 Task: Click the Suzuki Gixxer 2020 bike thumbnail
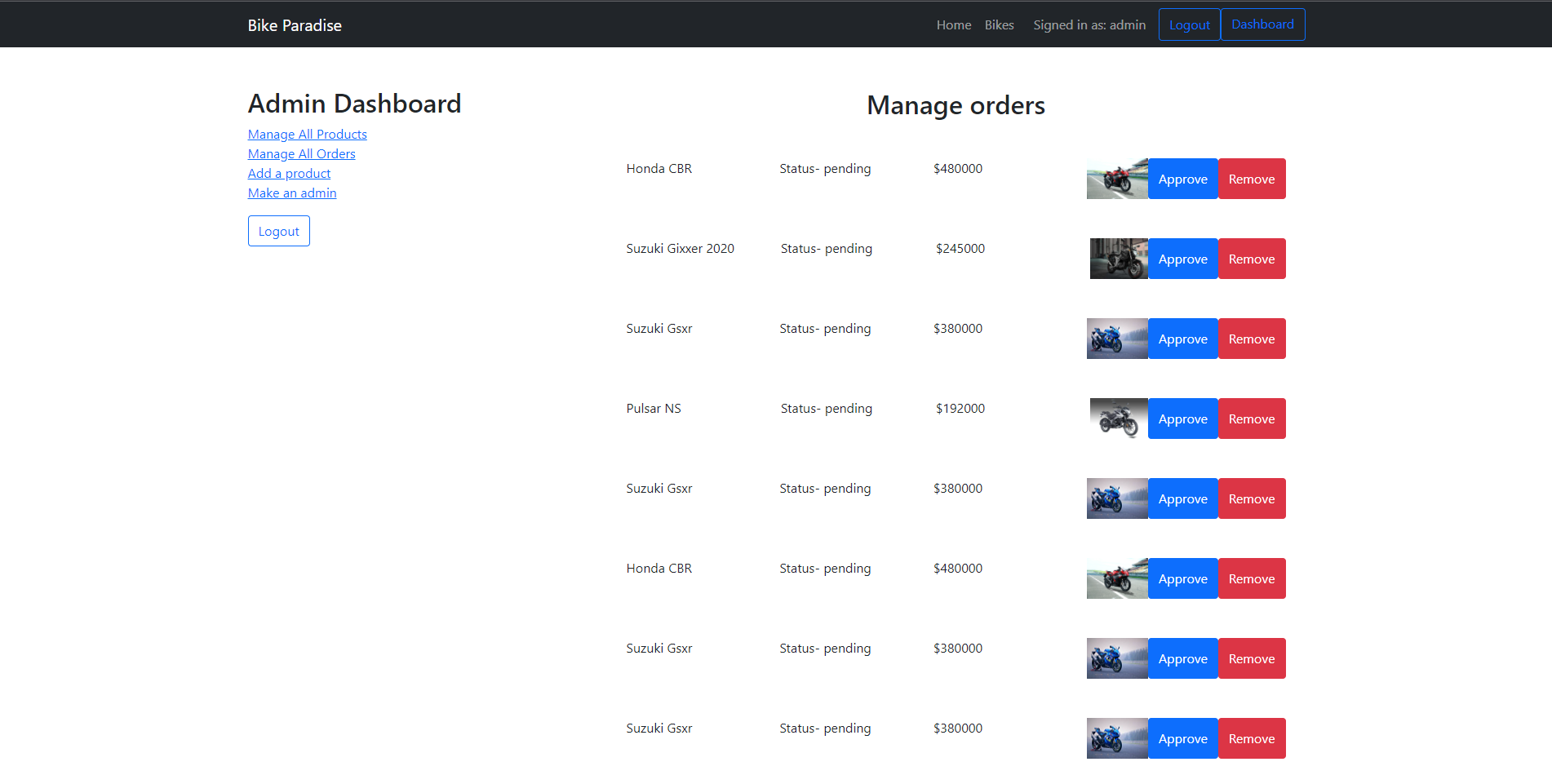pyautogui.click(x=1119, y=259)
